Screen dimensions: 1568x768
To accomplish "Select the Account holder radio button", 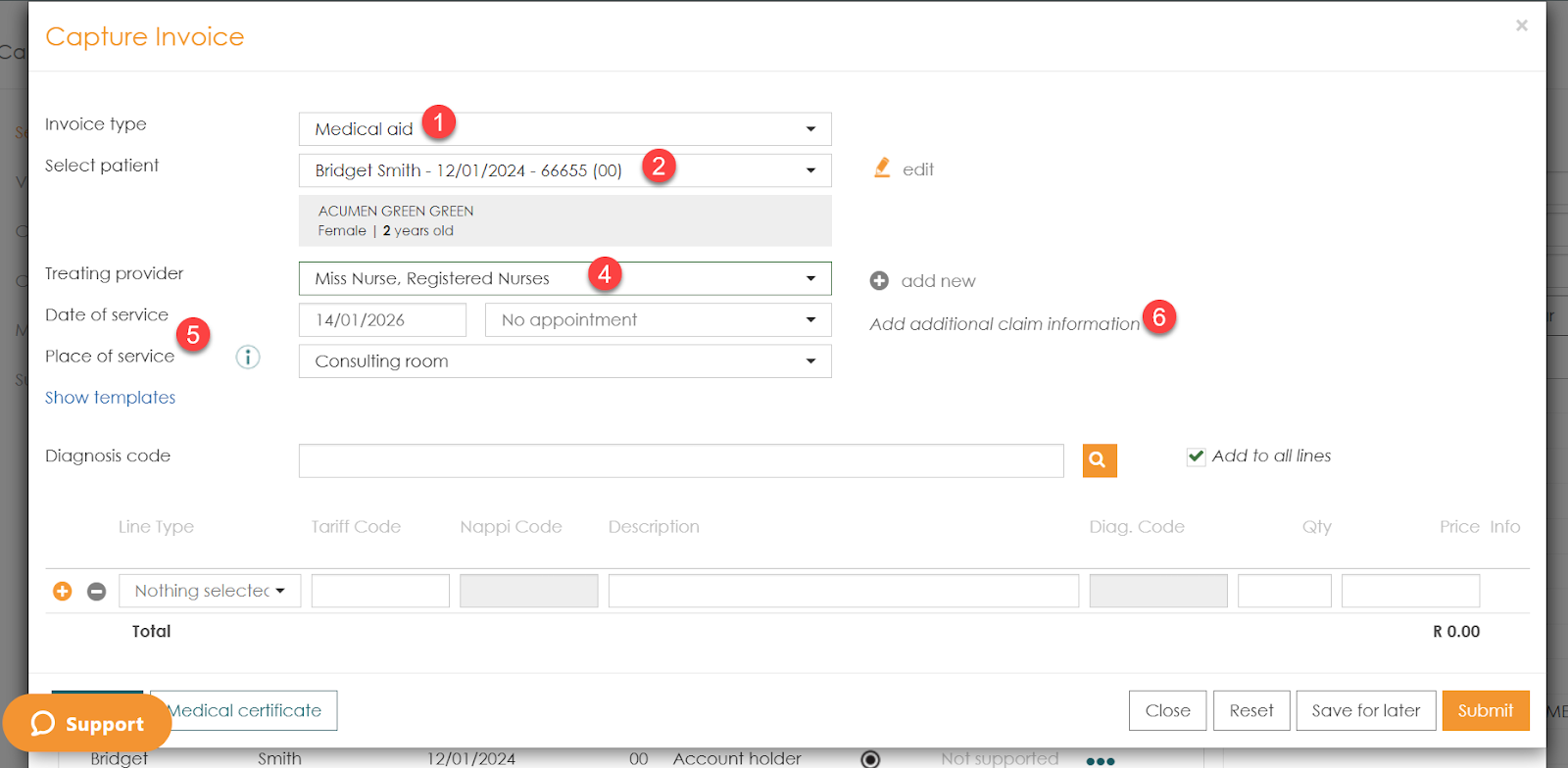I will (x=869, y=759).
